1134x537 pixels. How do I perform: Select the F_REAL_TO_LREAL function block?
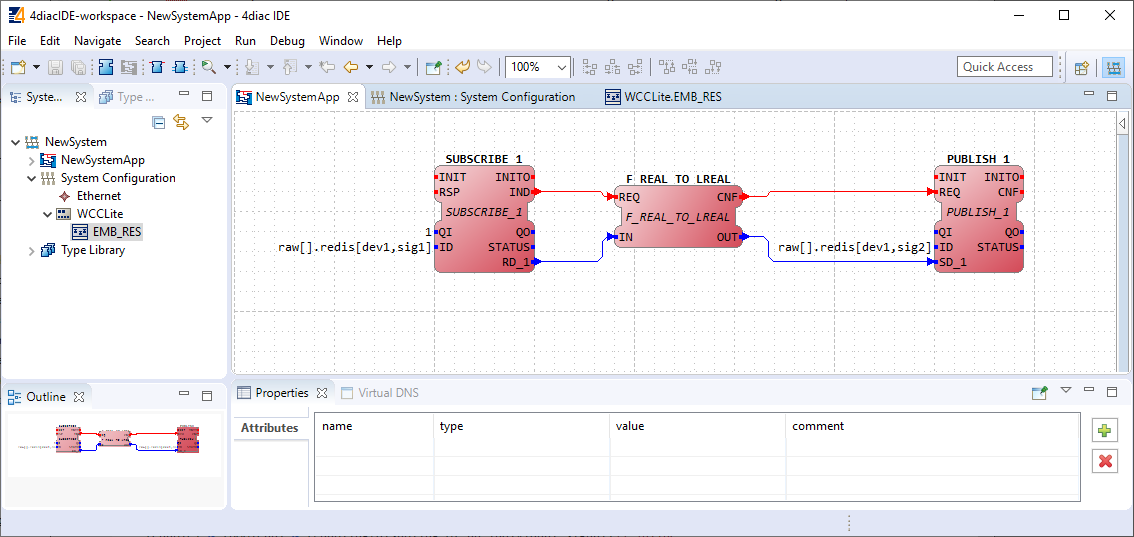(678, 216)
